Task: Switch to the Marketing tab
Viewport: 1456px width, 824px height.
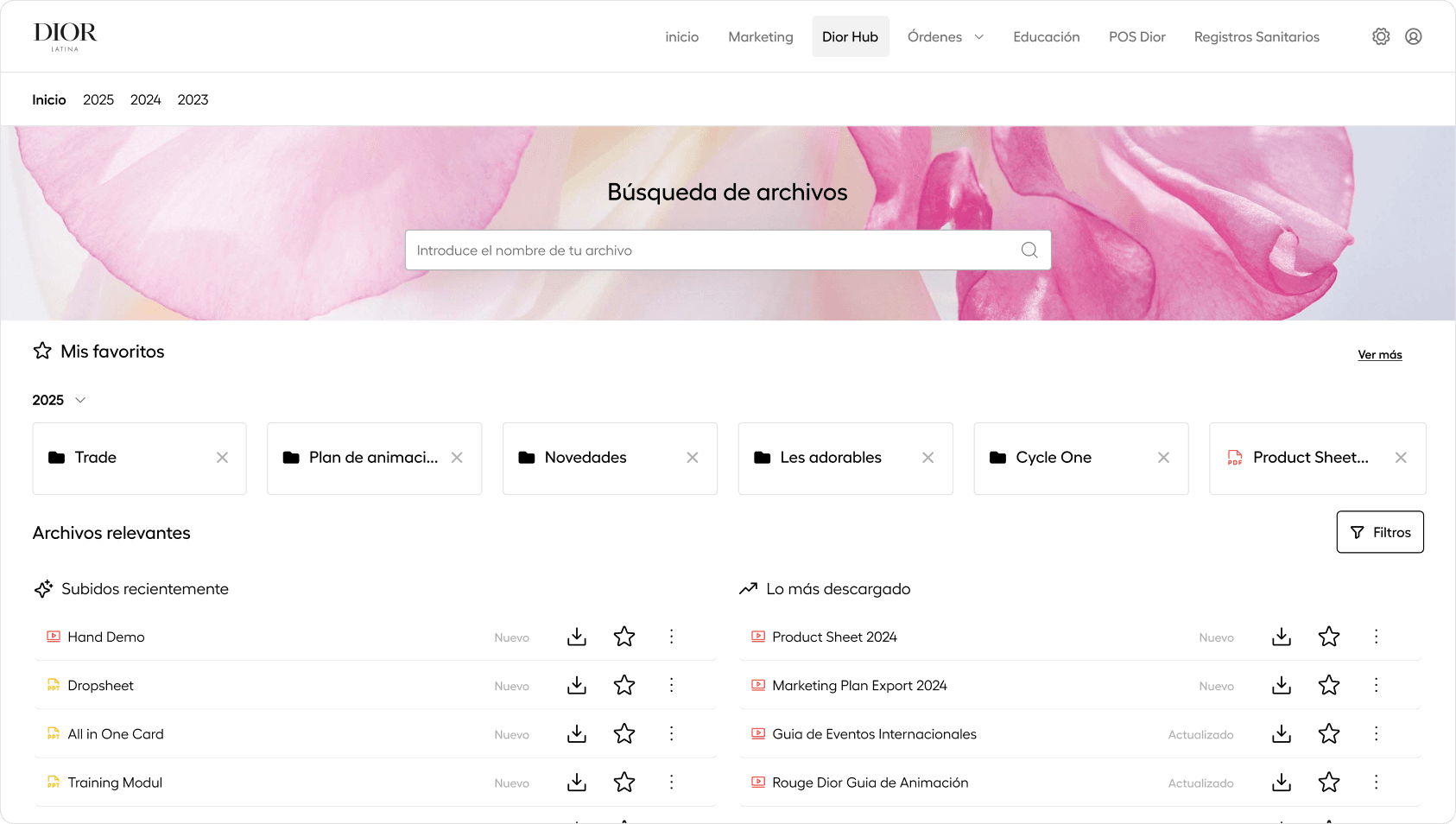Action: pos(760,36)
